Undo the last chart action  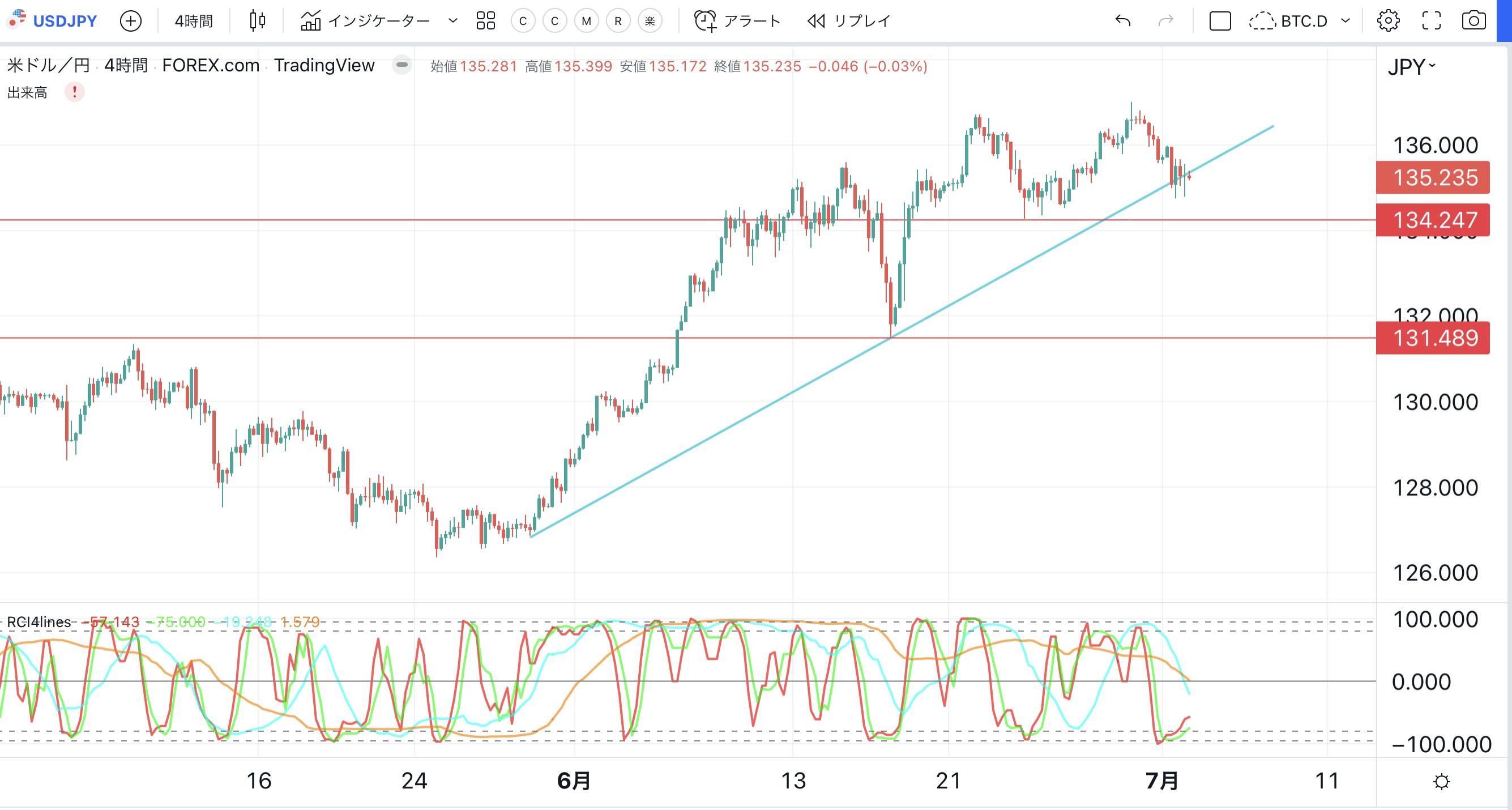pos(1123,21)
